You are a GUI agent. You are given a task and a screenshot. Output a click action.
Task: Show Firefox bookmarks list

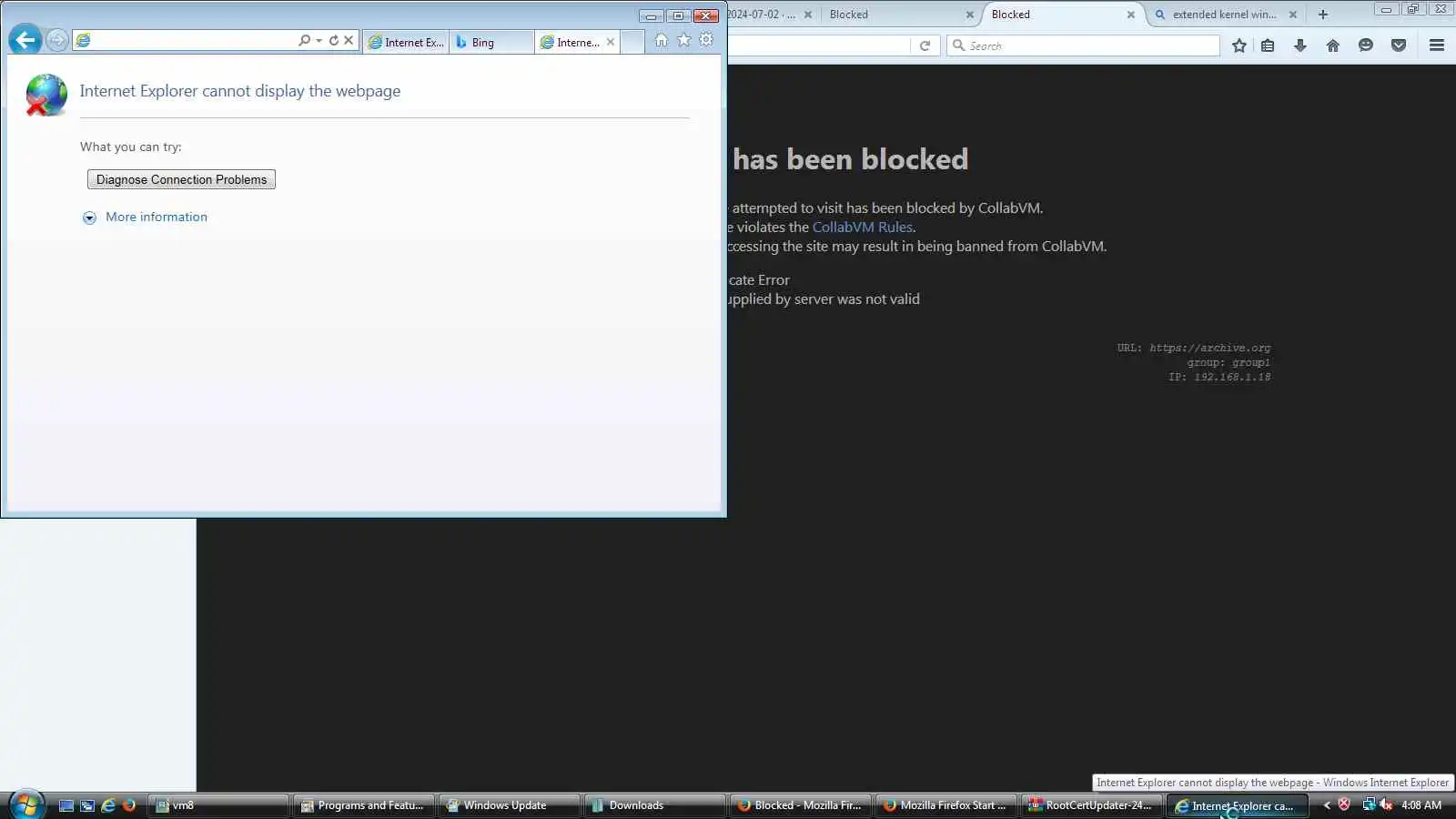[1268, 45]
